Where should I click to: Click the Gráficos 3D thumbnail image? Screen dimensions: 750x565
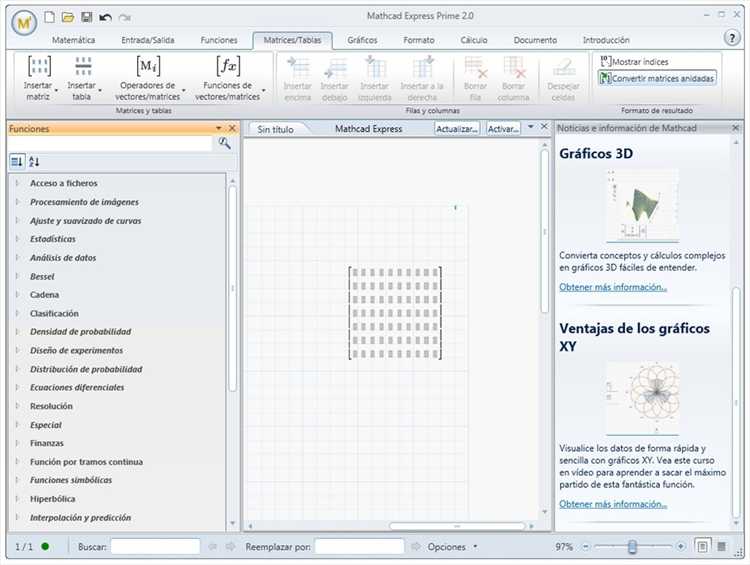coord(642,205)
